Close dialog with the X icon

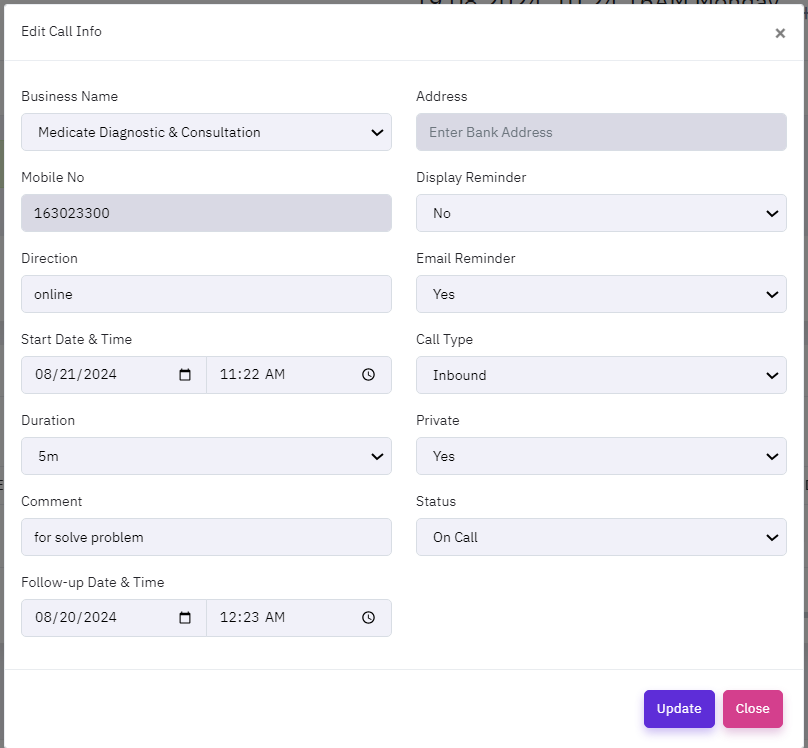(x=780, y=33)
